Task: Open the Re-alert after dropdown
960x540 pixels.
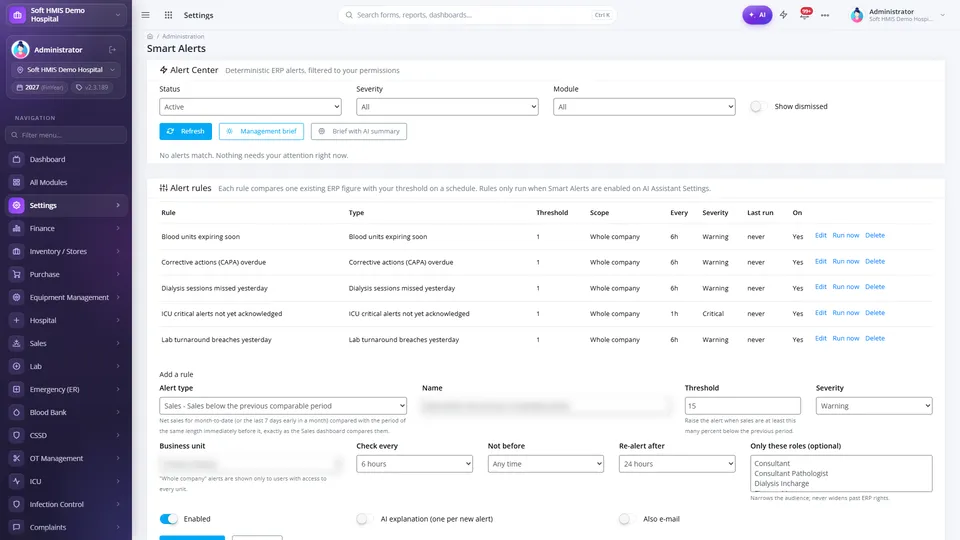Action: pos(677,463)
